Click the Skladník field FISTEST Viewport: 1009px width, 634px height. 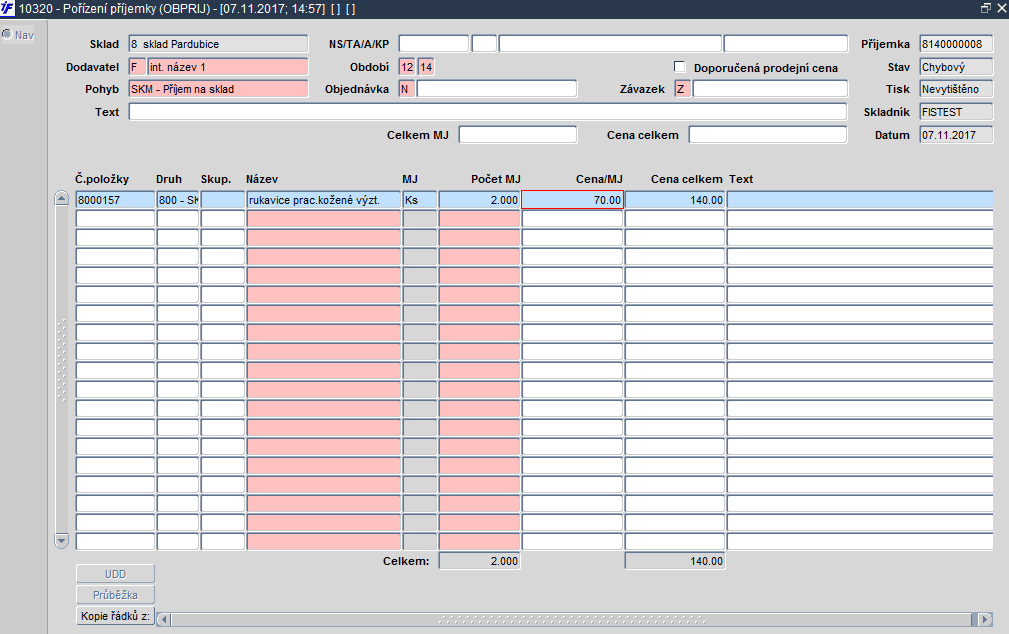(956, 112)
